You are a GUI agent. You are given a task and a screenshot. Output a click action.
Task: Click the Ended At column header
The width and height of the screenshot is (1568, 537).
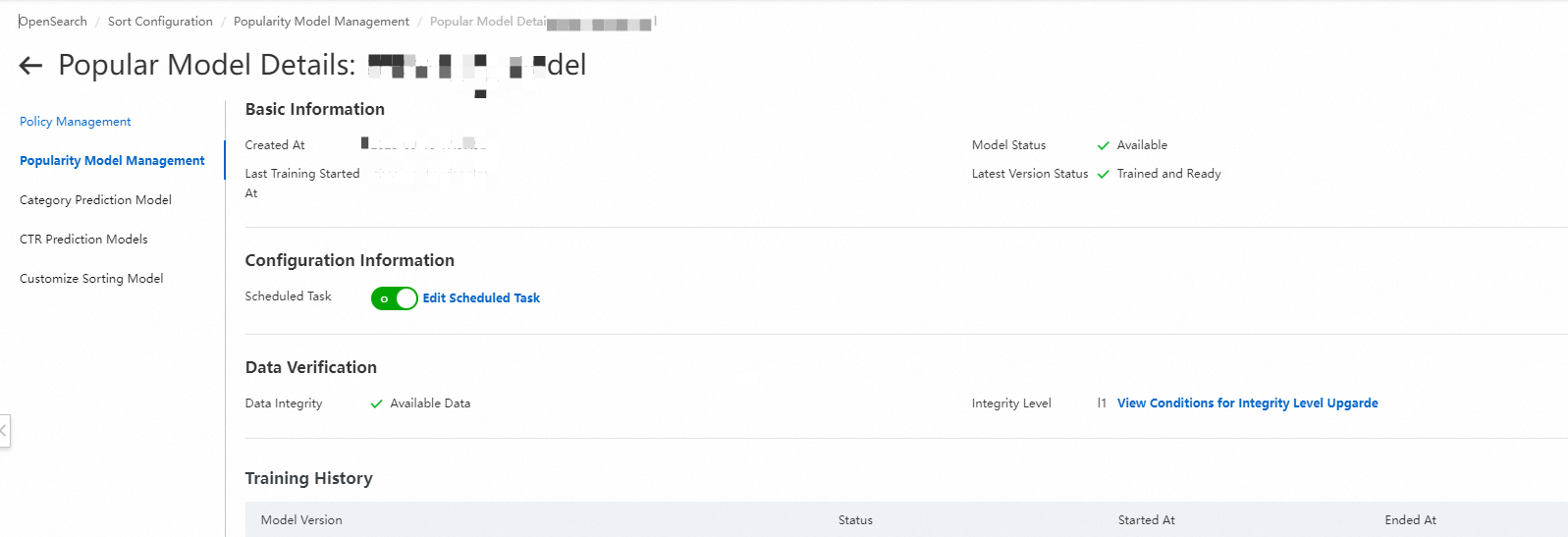point(1410,520)
